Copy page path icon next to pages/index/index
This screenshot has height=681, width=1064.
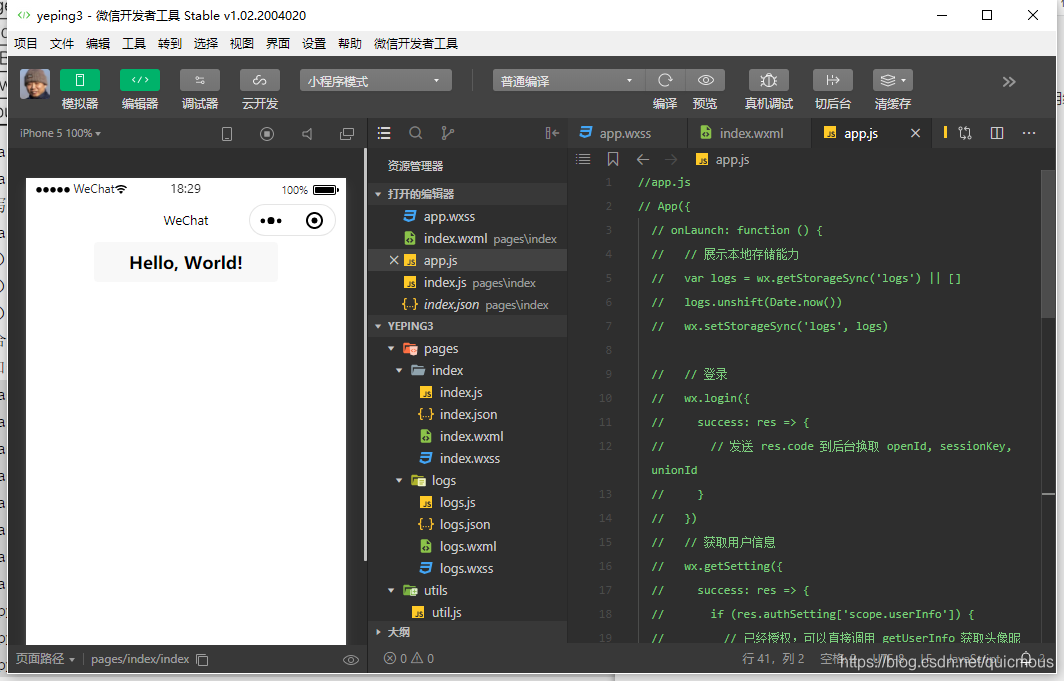202,659
